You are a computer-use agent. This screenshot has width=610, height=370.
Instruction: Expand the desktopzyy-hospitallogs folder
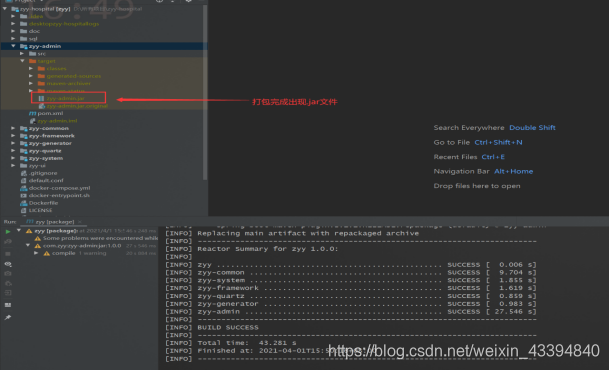[x=13, y=24]
